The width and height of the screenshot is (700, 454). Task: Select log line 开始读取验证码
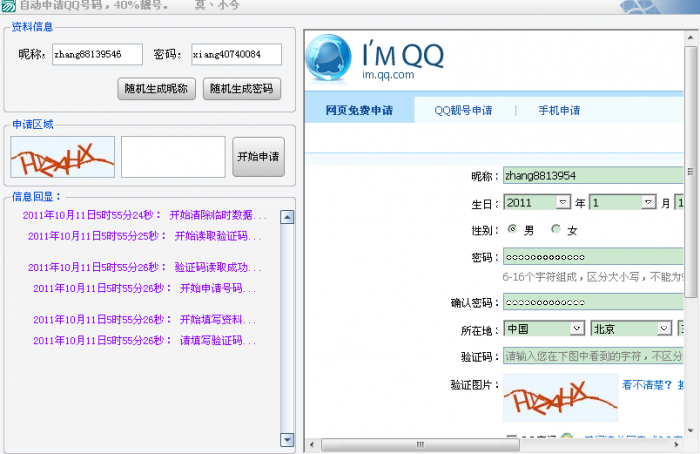145,236
